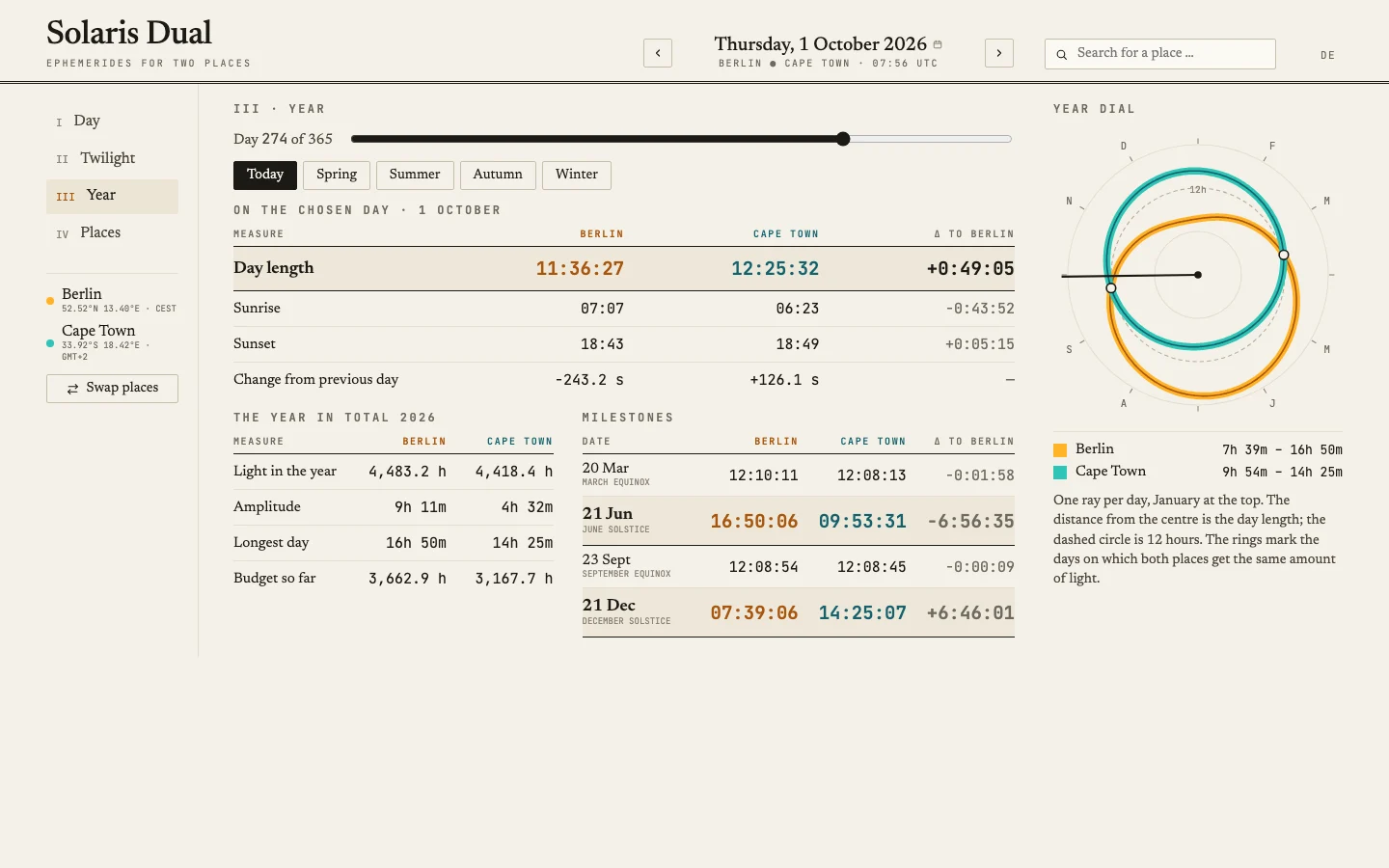Focus the Search for a place field
Image resolution: width=1389 pixels, height=868 pixels.
[1159, 54]
